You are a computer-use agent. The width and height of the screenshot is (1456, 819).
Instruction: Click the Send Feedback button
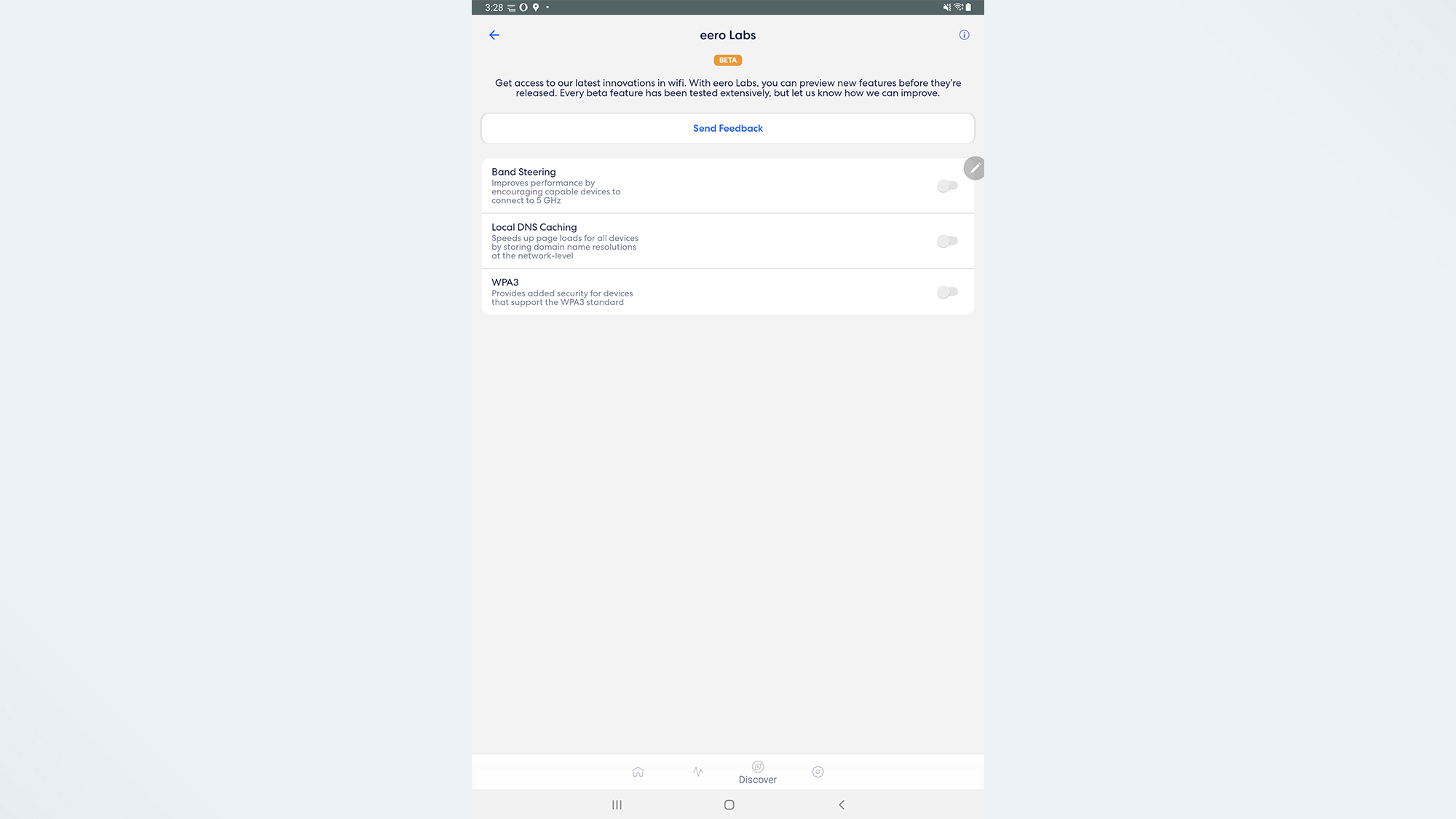point(728,128)
